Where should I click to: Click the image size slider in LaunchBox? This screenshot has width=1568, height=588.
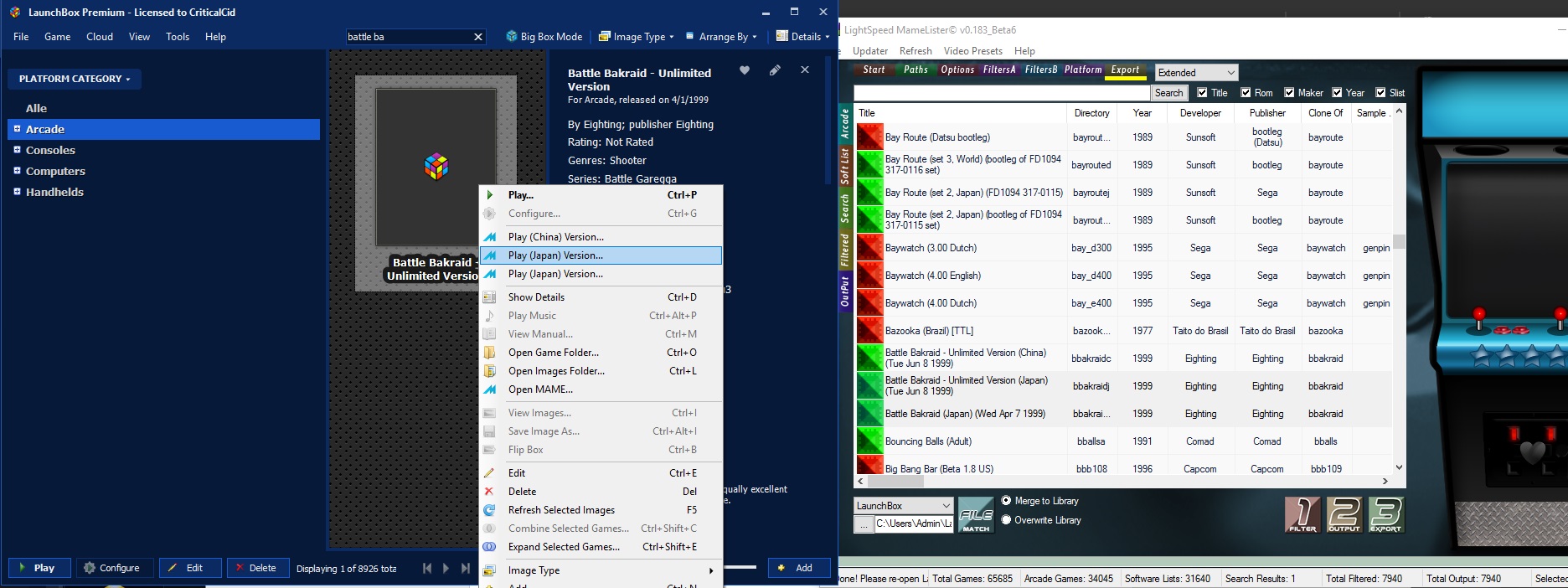tap(740, 567)
